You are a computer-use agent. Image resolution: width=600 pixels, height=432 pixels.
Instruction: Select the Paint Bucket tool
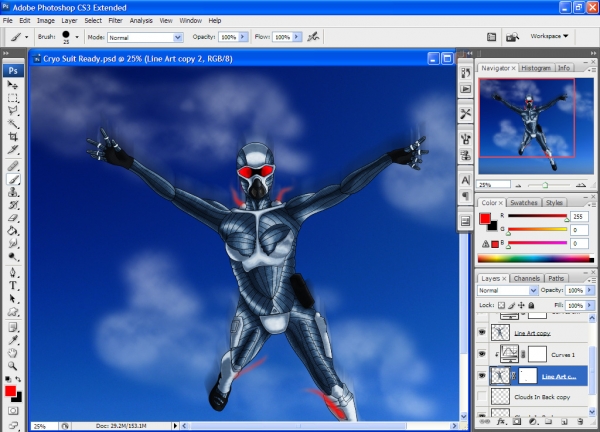click(13, 230)
